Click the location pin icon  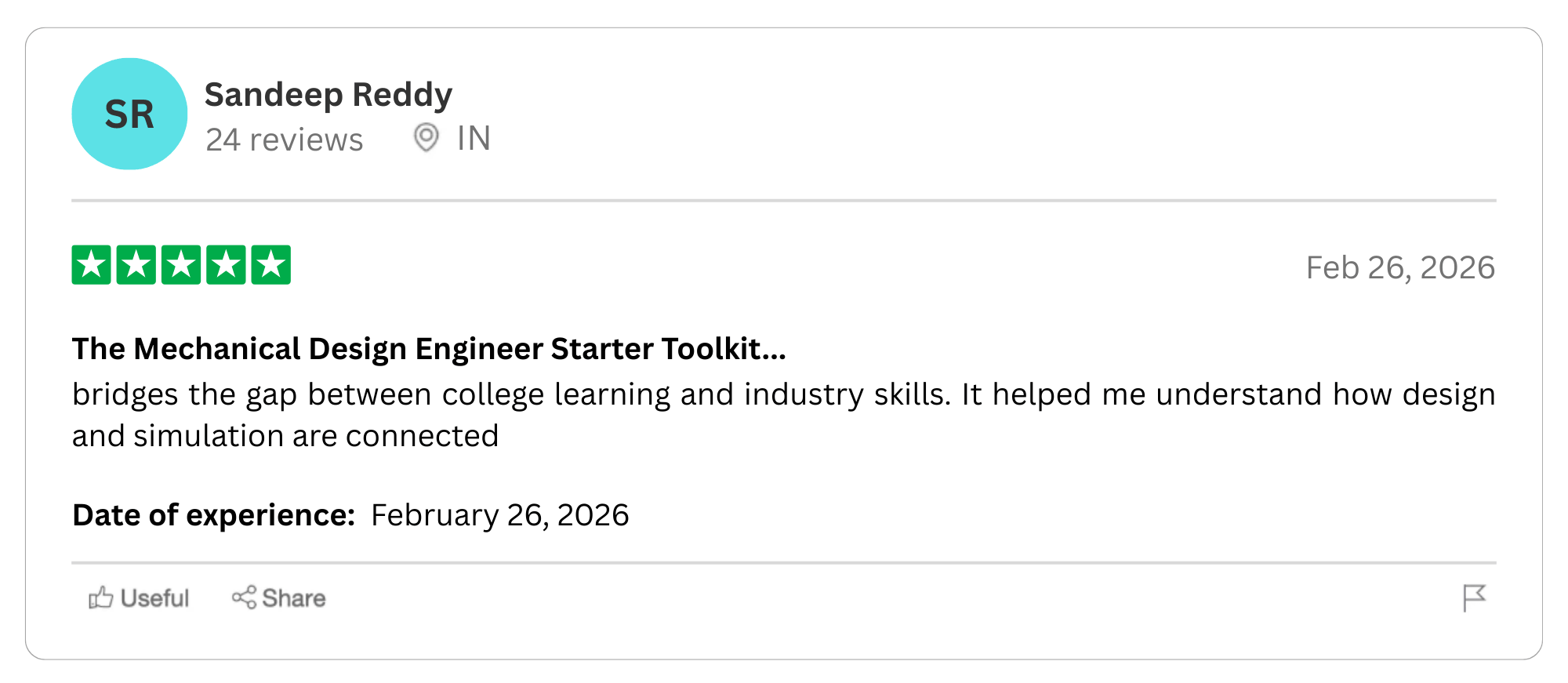426,138
